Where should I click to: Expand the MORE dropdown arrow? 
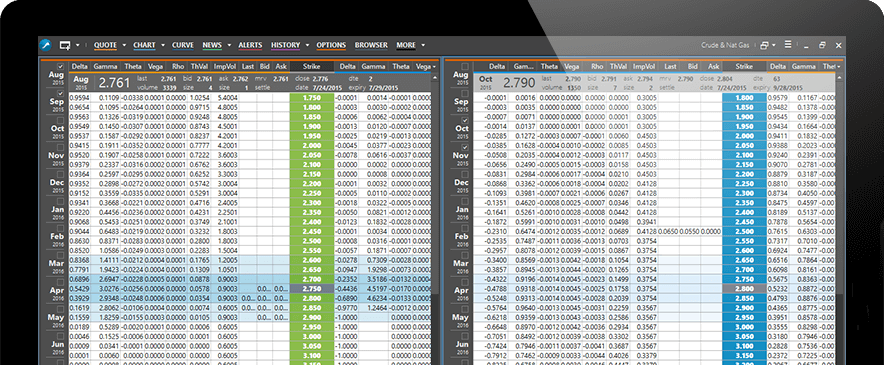pyautogui.click(x=423, y=45)
